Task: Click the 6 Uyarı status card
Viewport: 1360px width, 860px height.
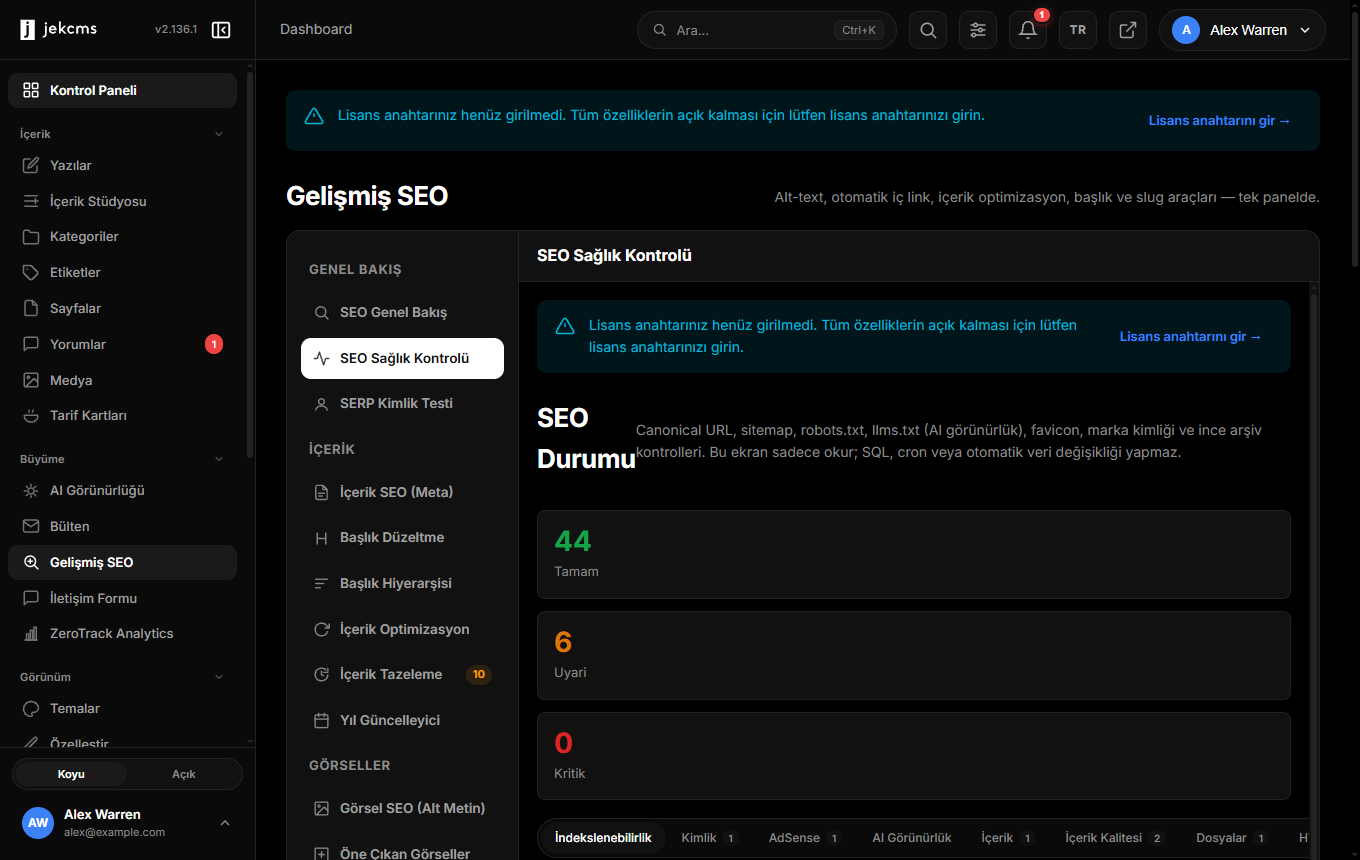Action: pos(914,655)
